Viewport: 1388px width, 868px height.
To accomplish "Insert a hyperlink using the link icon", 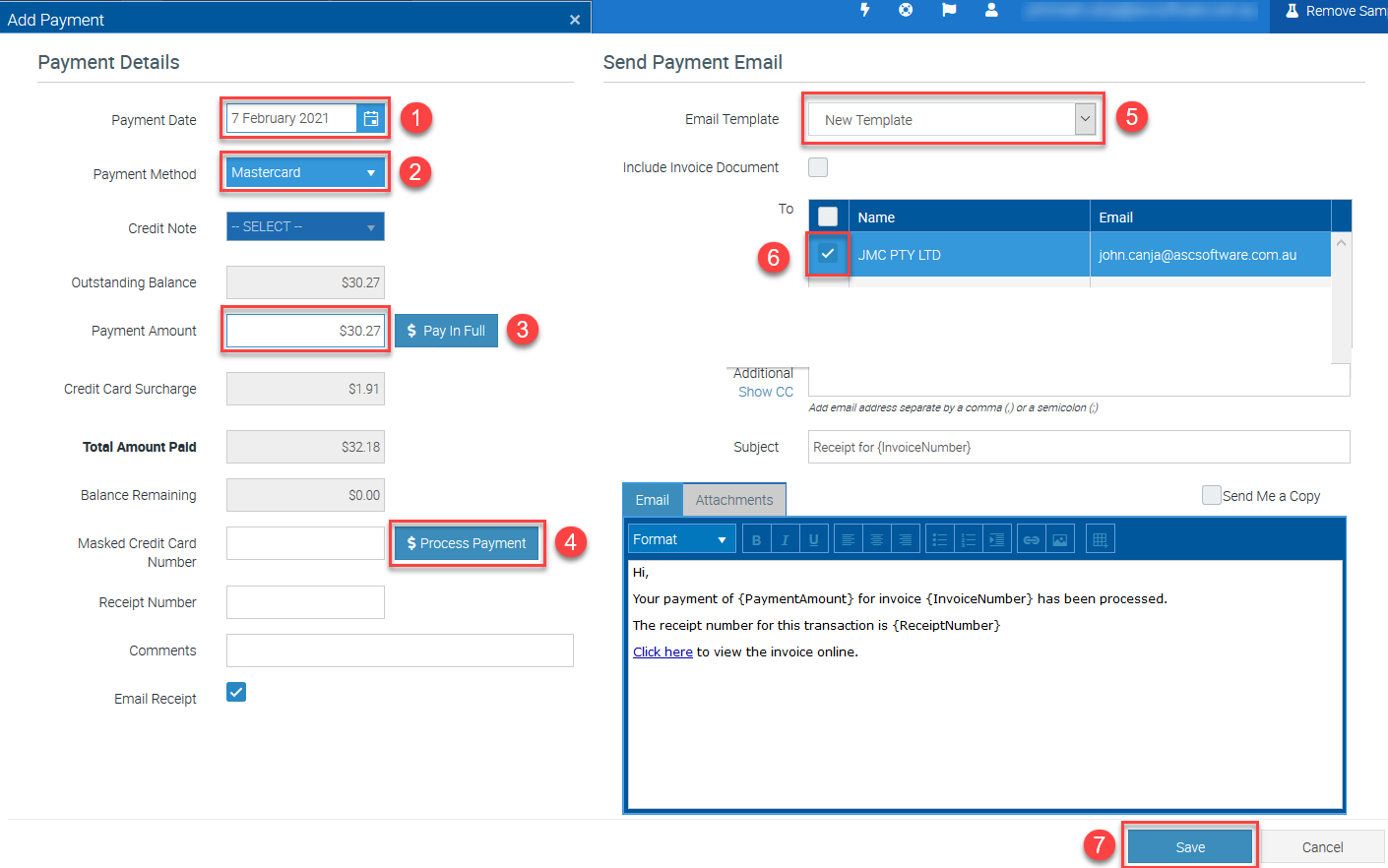I will (1031, 540).
